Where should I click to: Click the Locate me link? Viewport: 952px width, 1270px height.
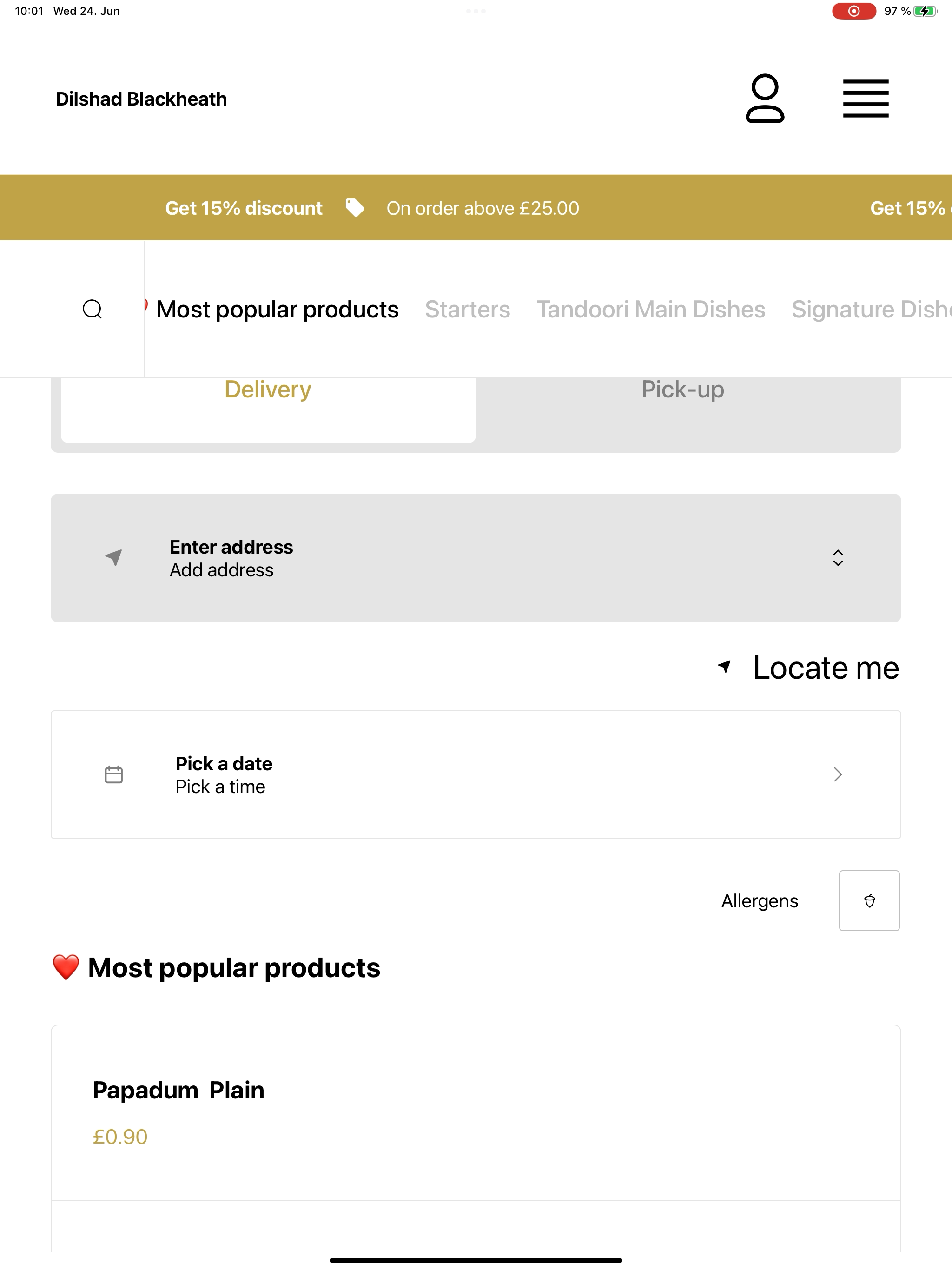click(826, 667)
